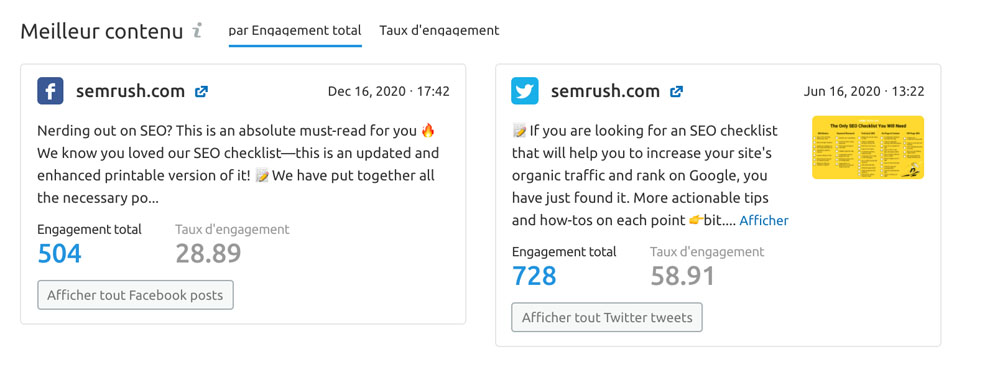Image resolution: width=1000 pixels, height=367 pixels.
Task: Click semrush.com name in Facebook card
Action: [131, 91]
